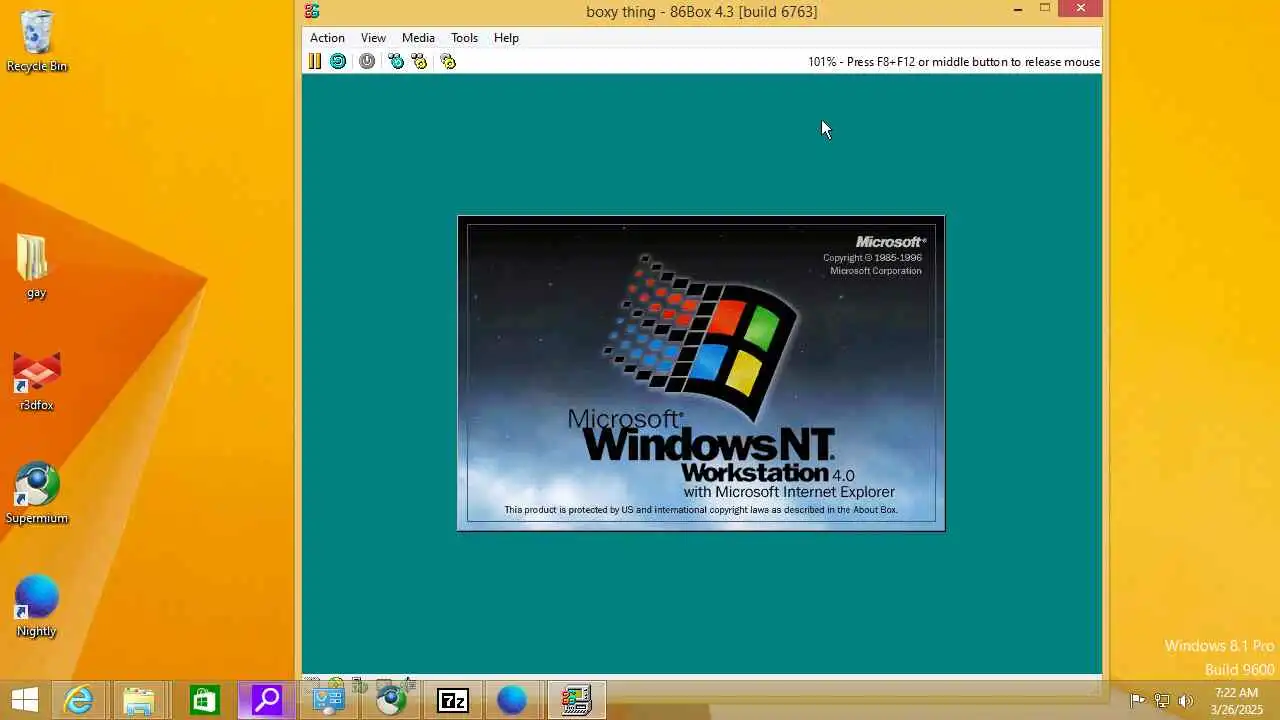Image resolution: width=1280 pixels, height=720 pixels.
Task: Minimize the 86Box window
Action: click(1018, 9)
